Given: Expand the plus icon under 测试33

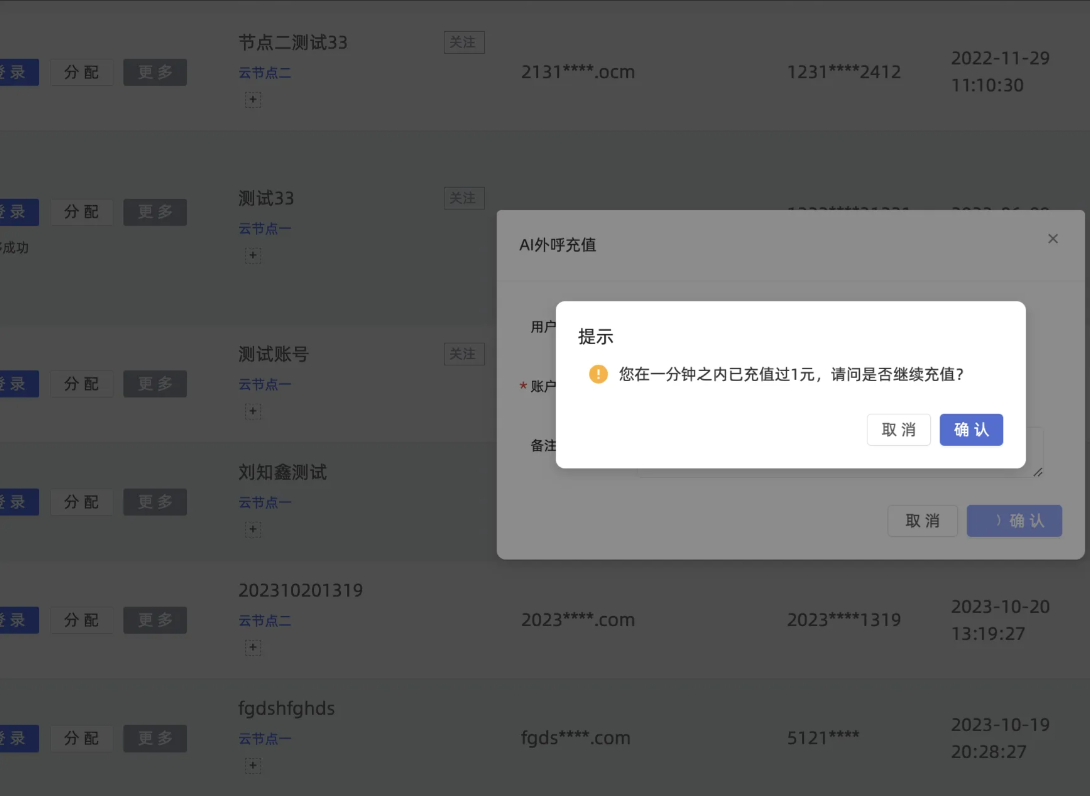Looking at the screenshot, I should pyautogui.click(x=253, y=255).
